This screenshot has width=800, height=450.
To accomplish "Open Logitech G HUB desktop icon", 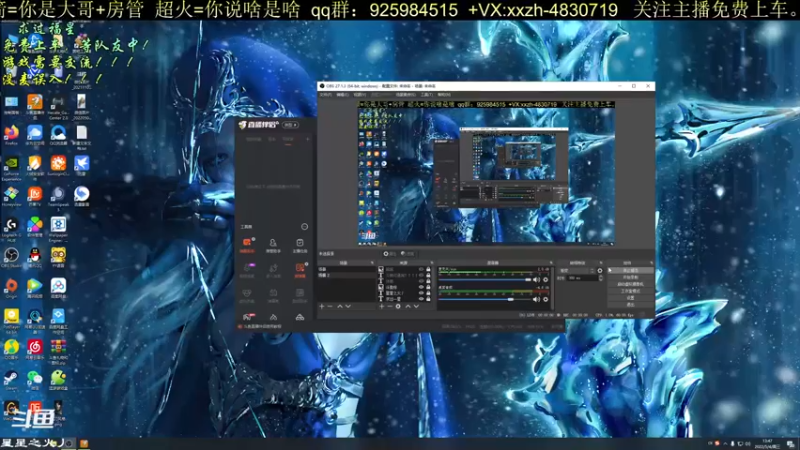I will point(11,228).
